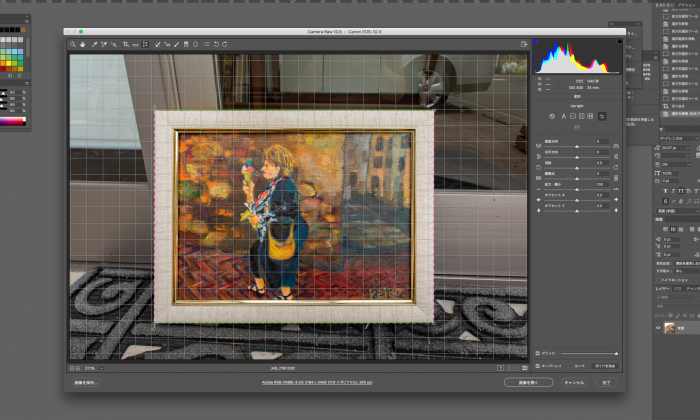Screen dimensions: 700x420
Task: Switch to レイヤー tab in Photoshop
Action: tap(662, 289)
